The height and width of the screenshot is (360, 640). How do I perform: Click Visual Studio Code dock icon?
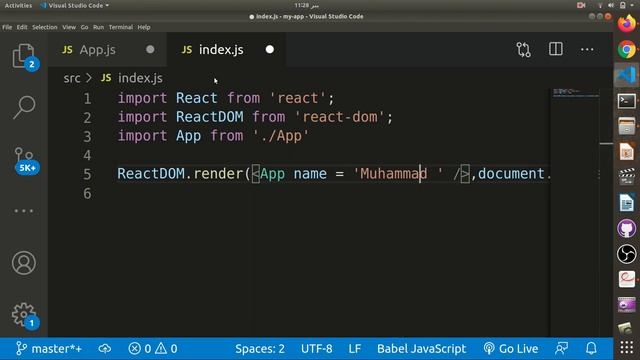point(627,75)
